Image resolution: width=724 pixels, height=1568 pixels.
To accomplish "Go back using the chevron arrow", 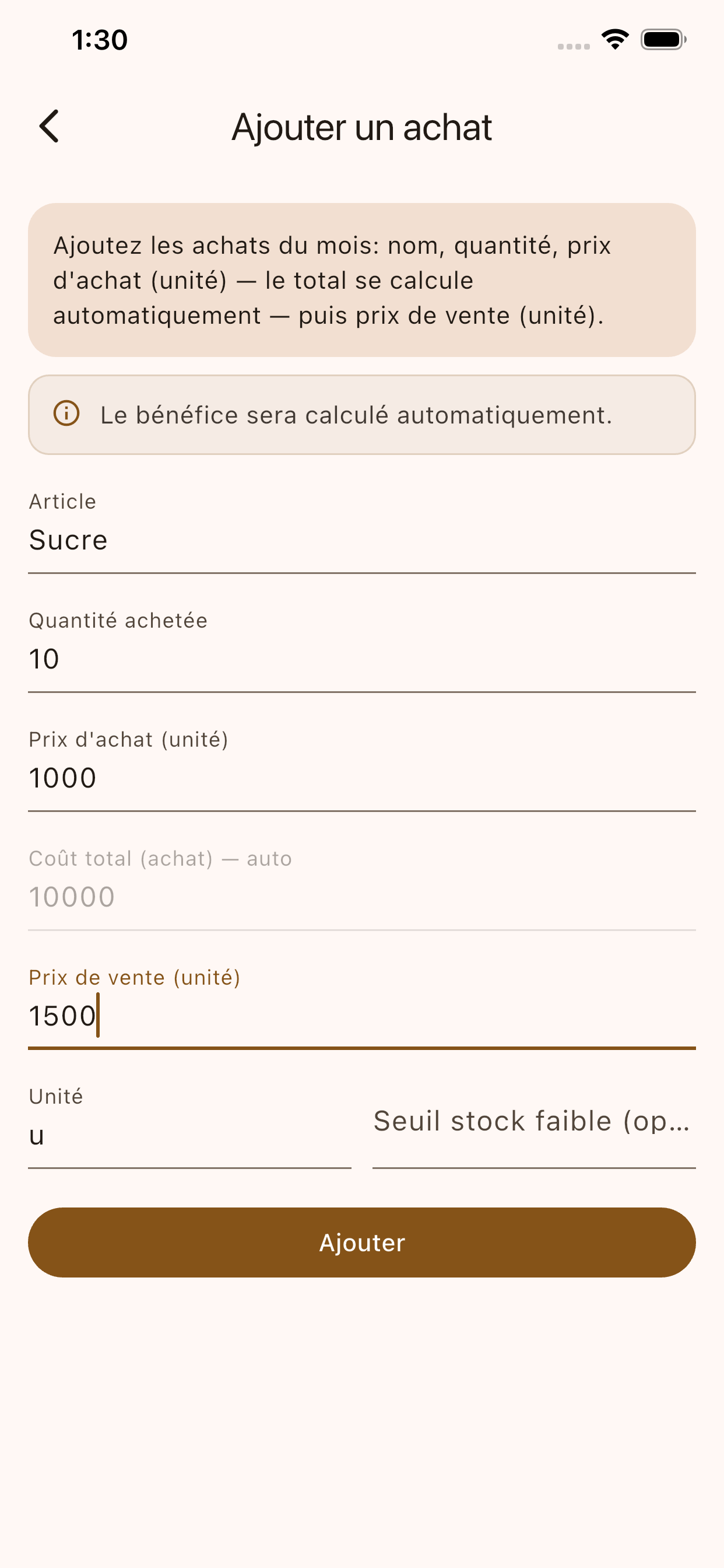I will tap(50, 127).
